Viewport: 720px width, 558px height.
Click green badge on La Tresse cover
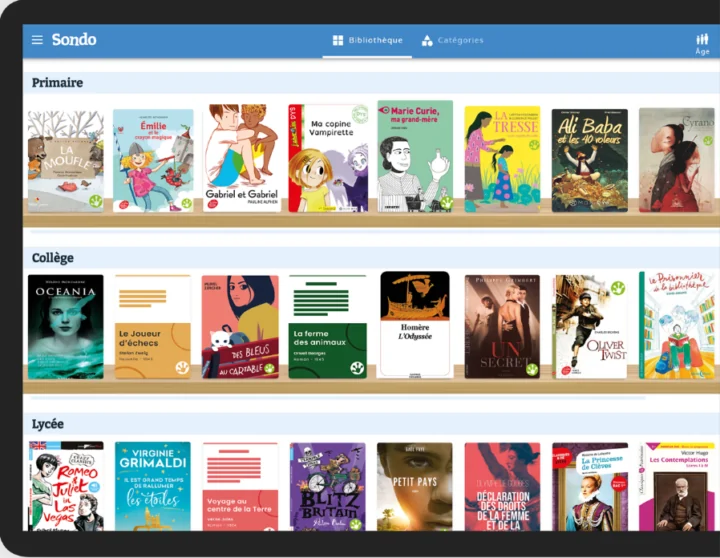tap(534, 145)
